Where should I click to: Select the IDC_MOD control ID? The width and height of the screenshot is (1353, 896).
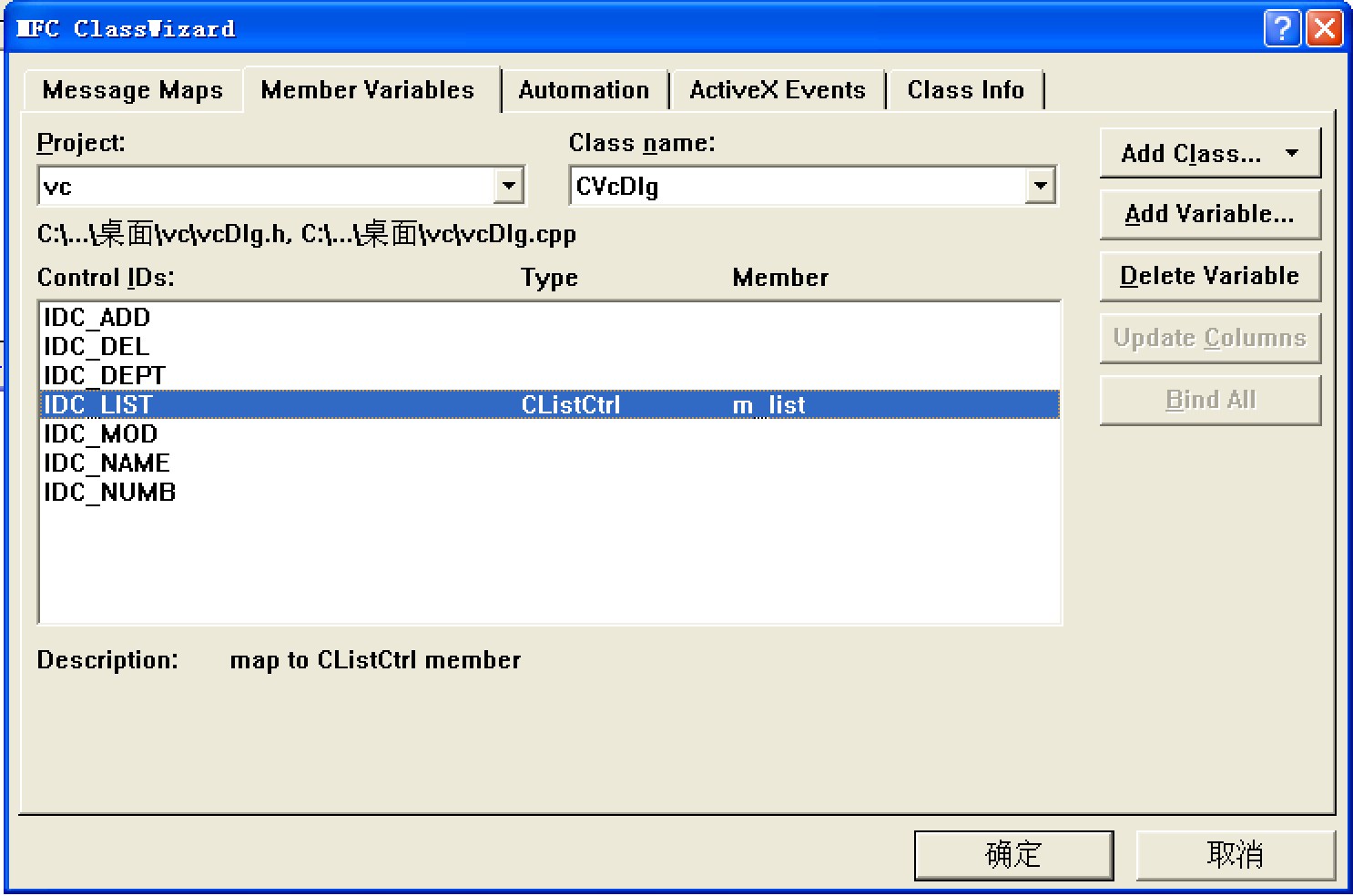(x=101, y=433)
